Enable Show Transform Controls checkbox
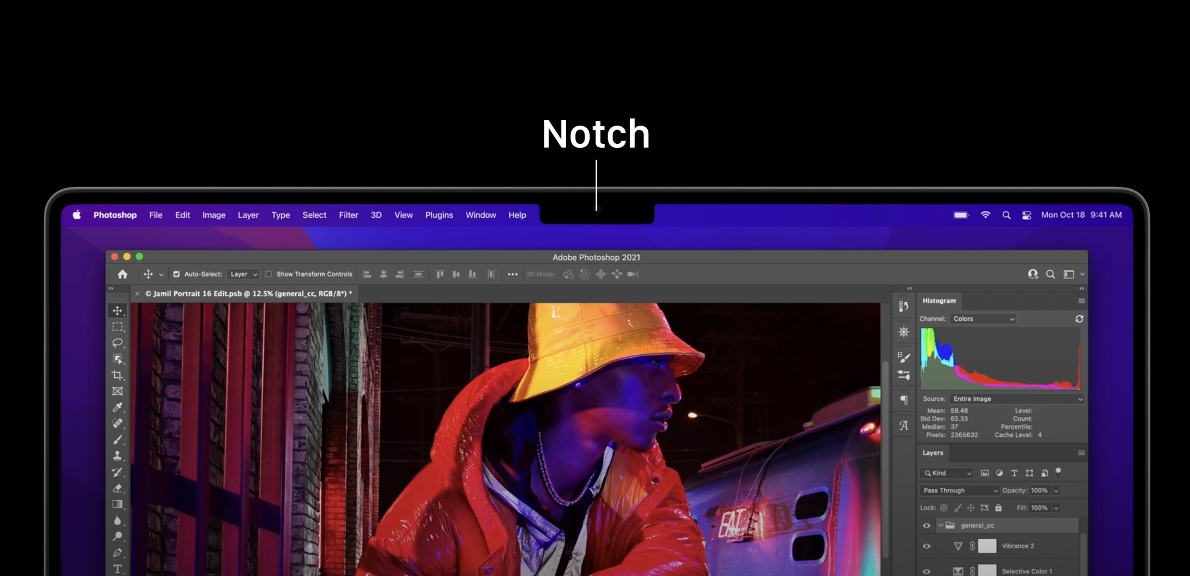This screenshot has height=576, width=1190. [x=269, y=274]
